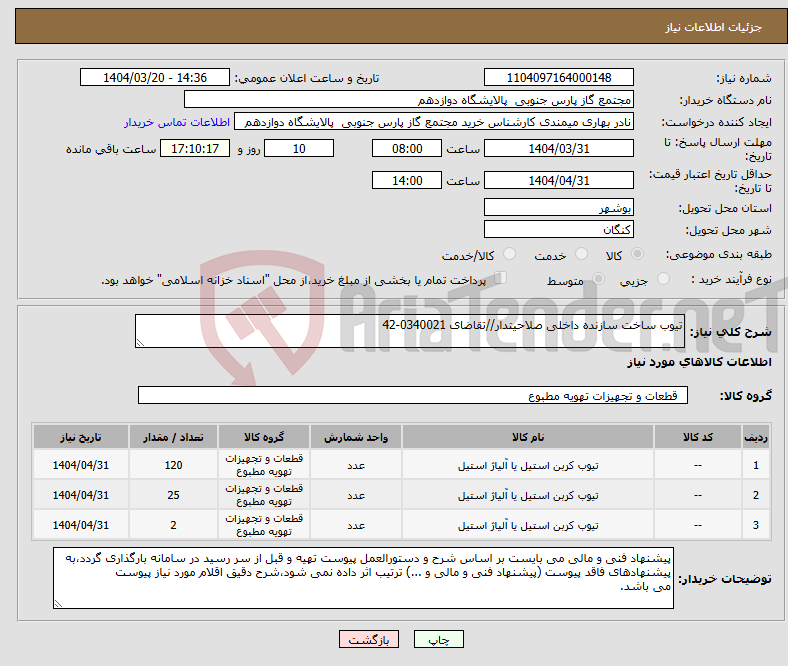Click the need date in row 1

point(81,465)
